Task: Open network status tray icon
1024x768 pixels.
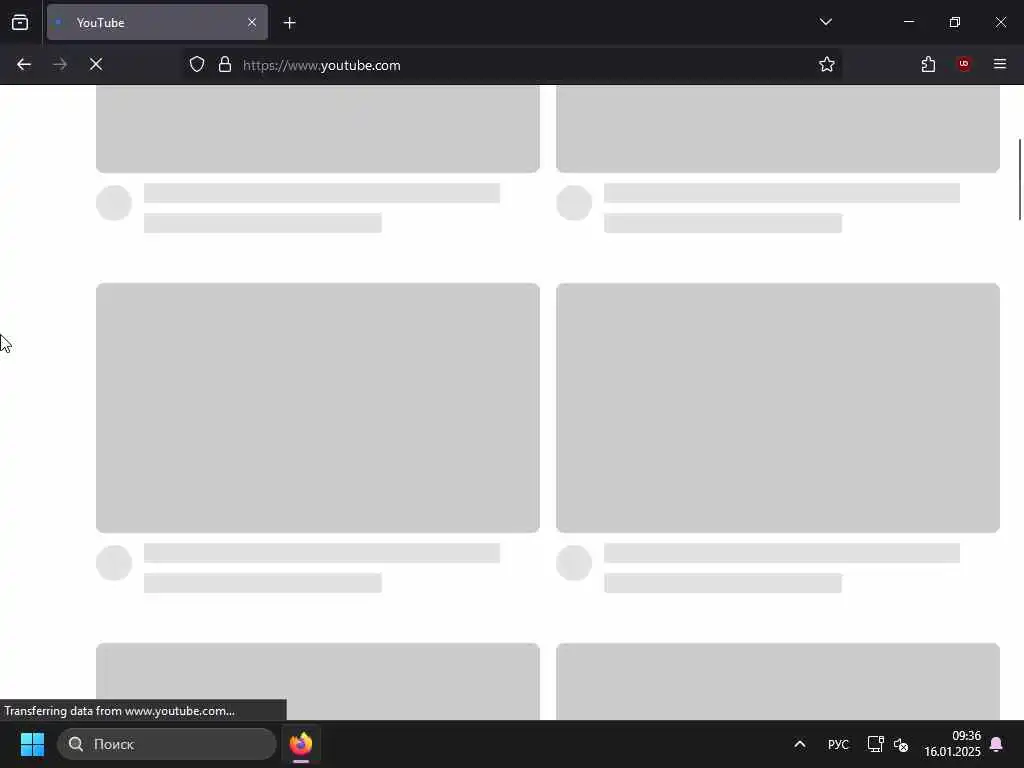Action: 875,744
